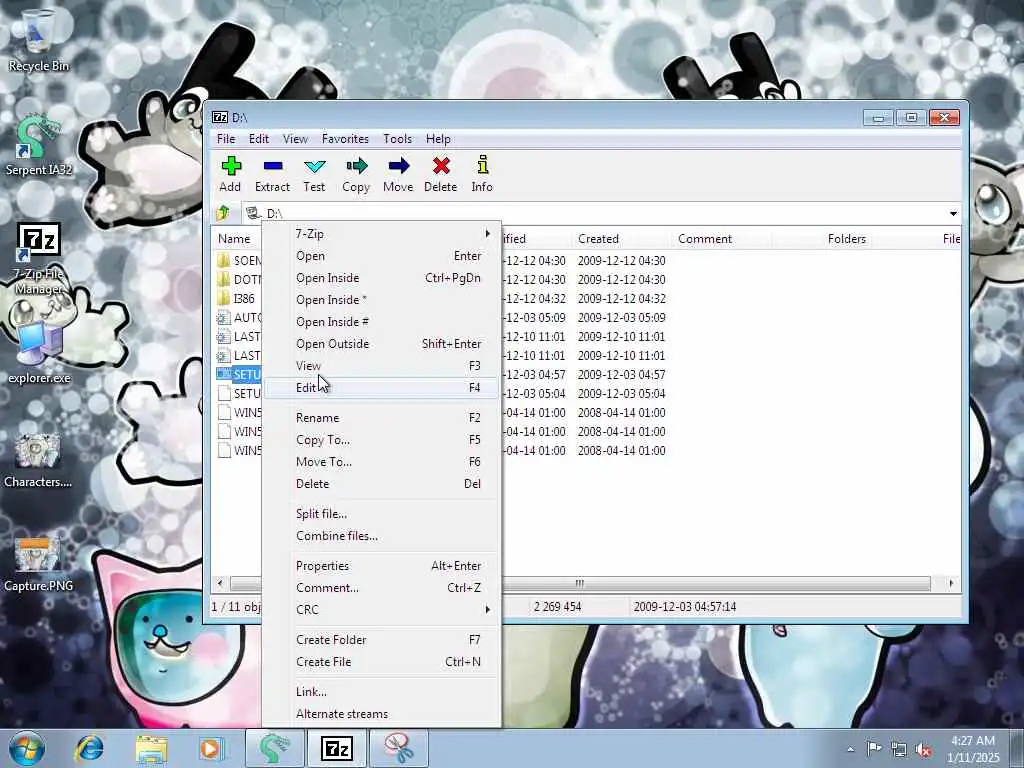1024x768 pixels.
Task: Choose Edit F4 in context menu
Action: [x=381, y=387]
